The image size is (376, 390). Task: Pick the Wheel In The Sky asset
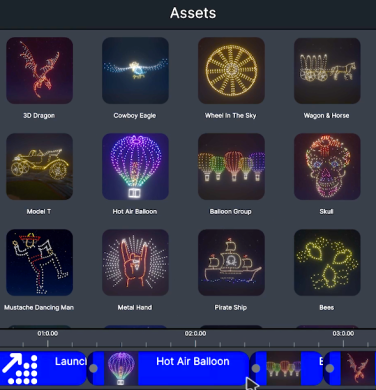[231, 70]
